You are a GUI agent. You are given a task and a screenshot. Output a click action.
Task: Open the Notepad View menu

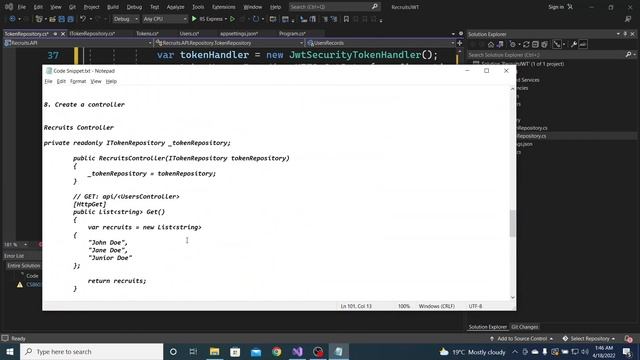tap(96, 81)
